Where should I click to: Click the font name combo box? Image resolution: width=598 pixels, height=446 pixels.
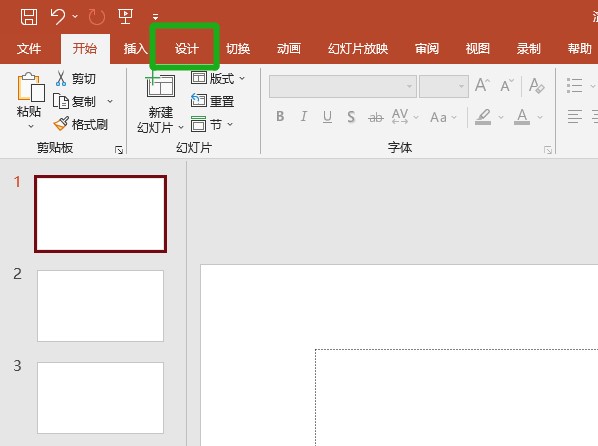342,86
